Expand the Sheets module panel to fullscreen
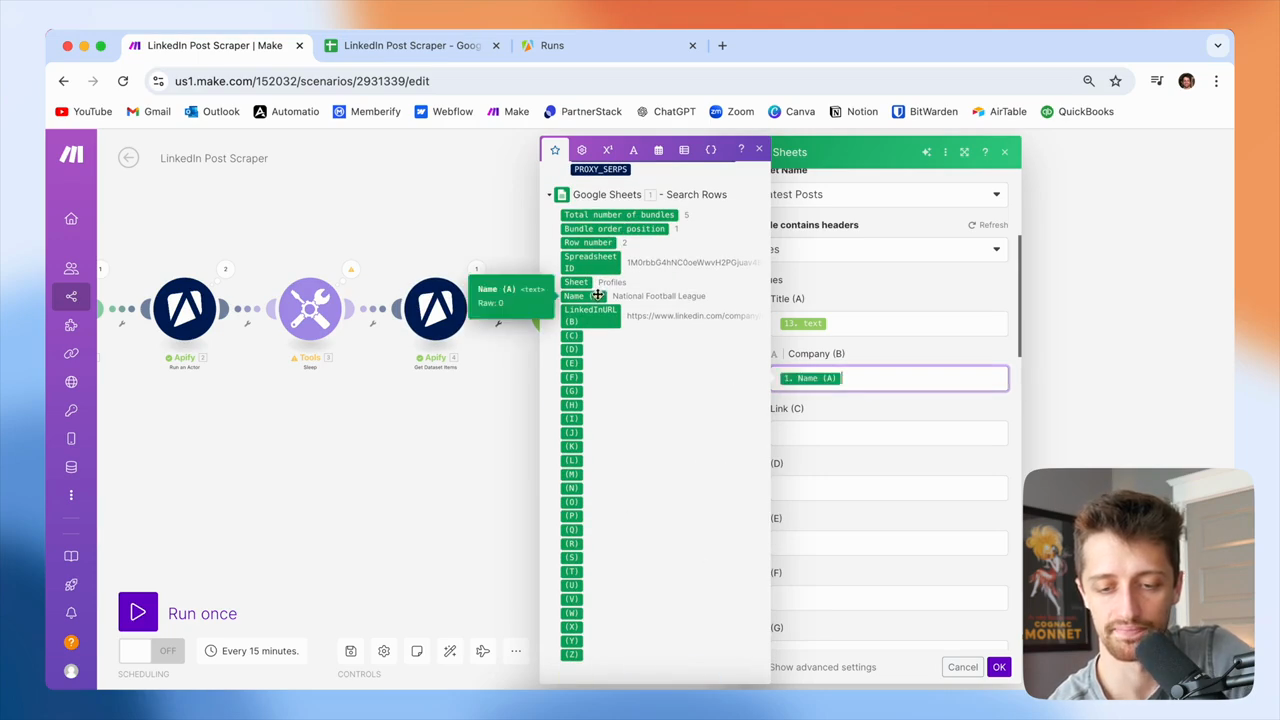This screenshot has width=1280, height=720. [x=964, y=152]
